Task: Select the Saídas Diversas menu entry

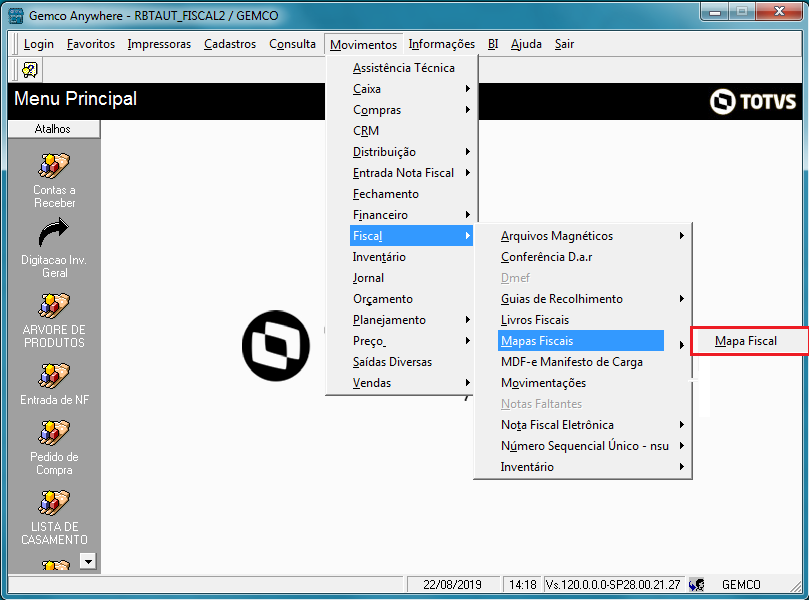Action: point(411,362)
